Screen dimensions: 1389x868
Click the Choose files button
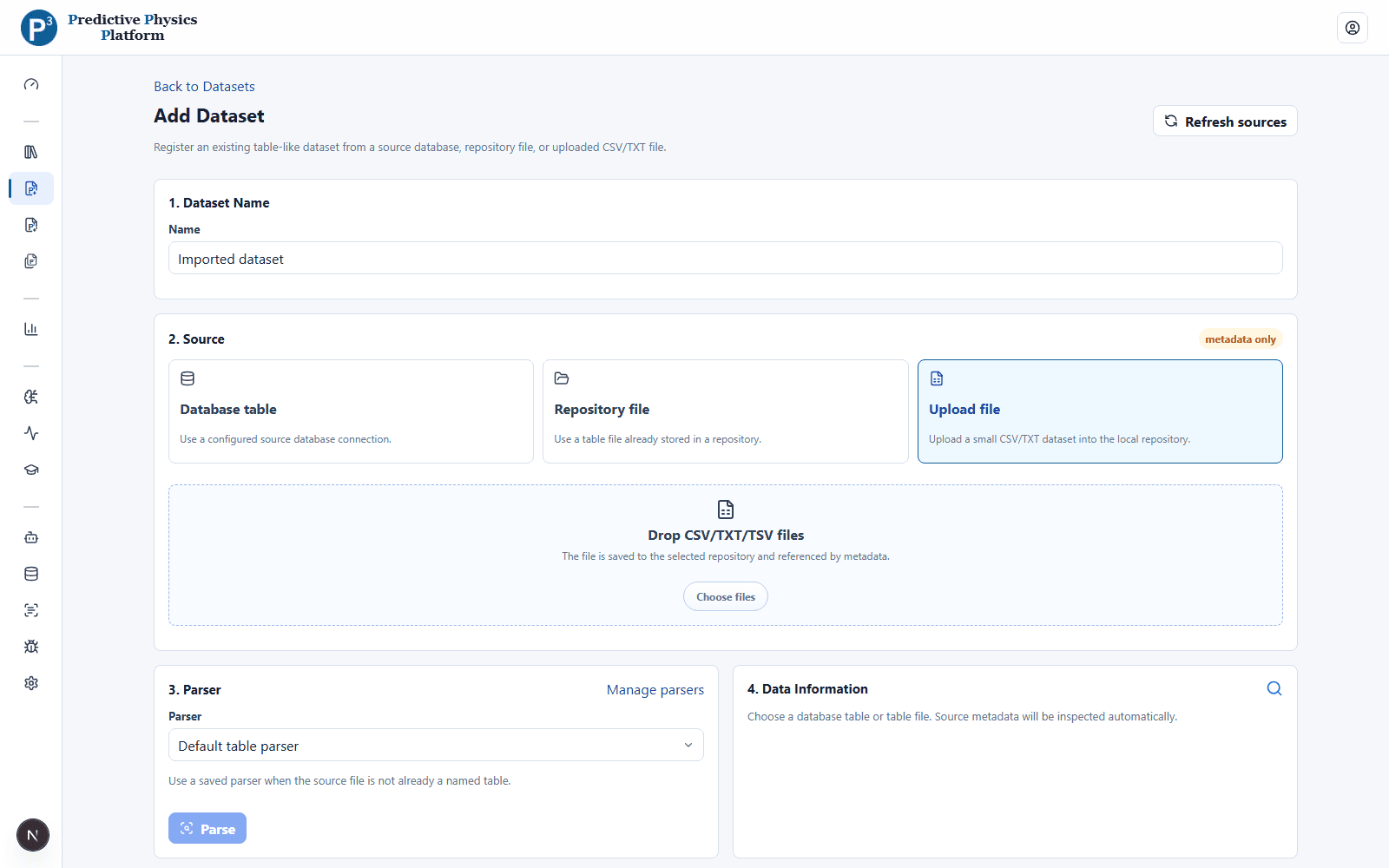tap(726, 596)
